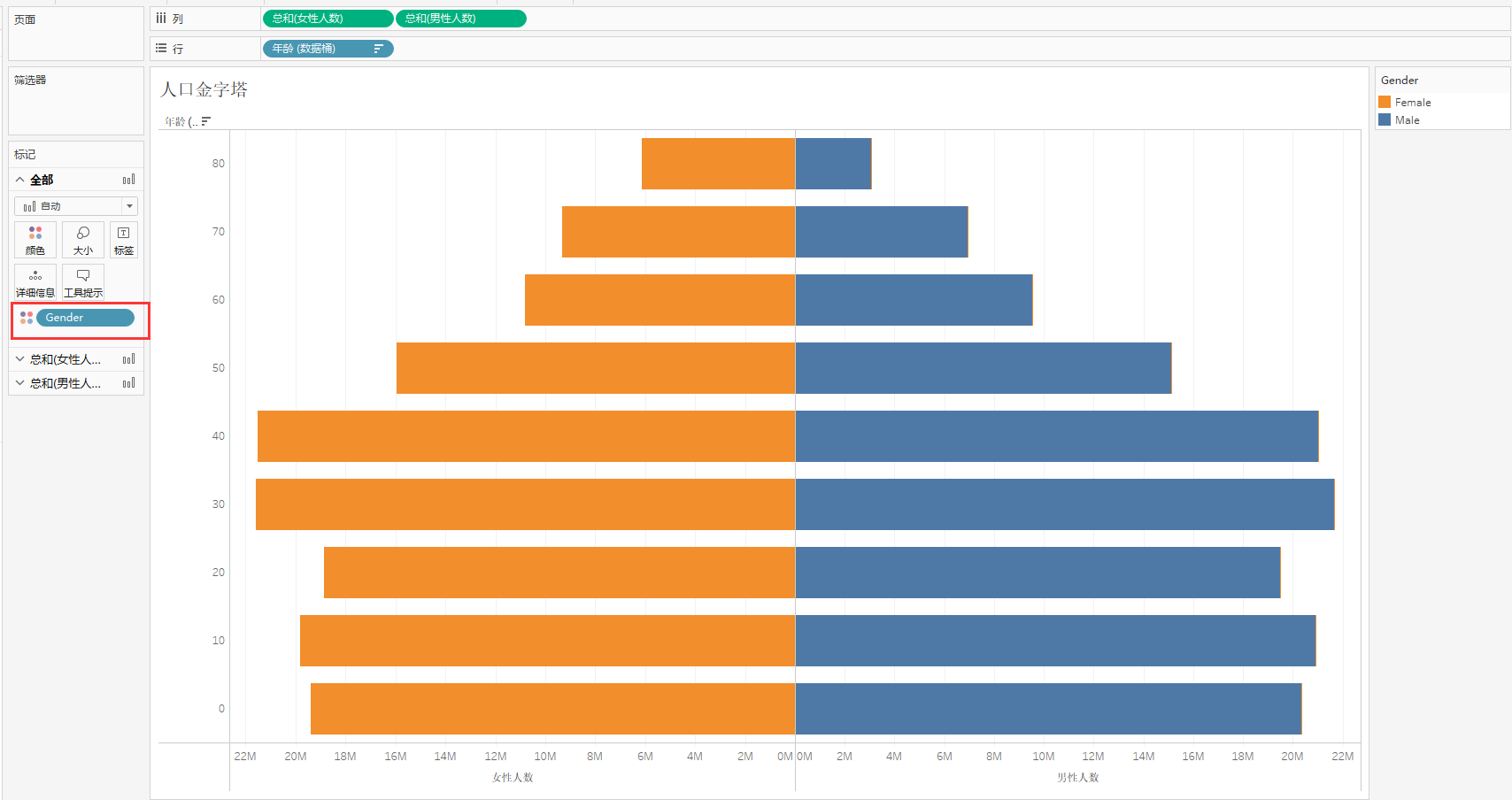Click the Rows (行) shelf icon
The height and width of the screenshot is (800, 1512).
[161, 48]
